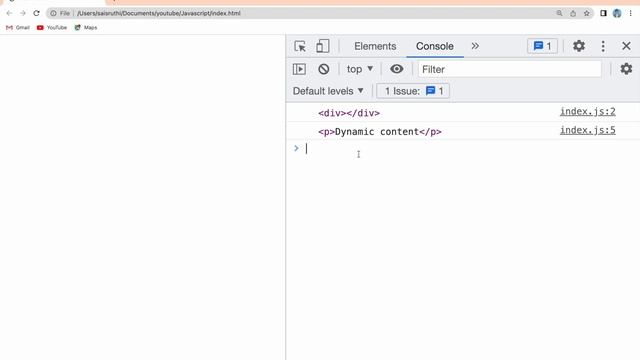640x360 pixels.
Task: Show the console sidebar
Action: click(x=299, y=69)
